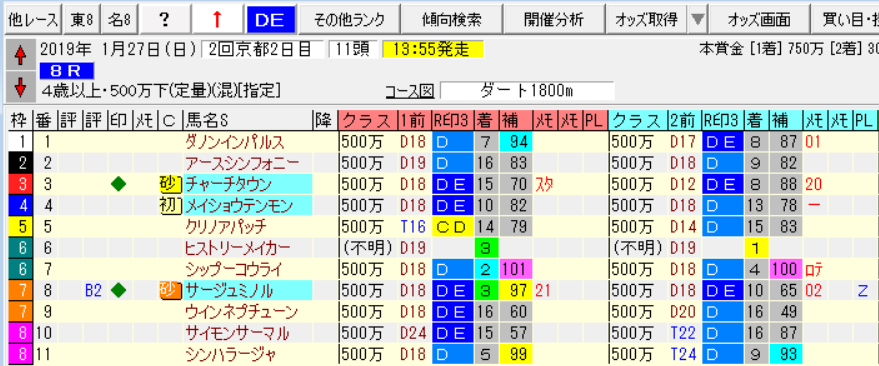Click the 8R race label
Image resolution: width=879 pixels, height=366 pixels.
click(x=67, y=71)
